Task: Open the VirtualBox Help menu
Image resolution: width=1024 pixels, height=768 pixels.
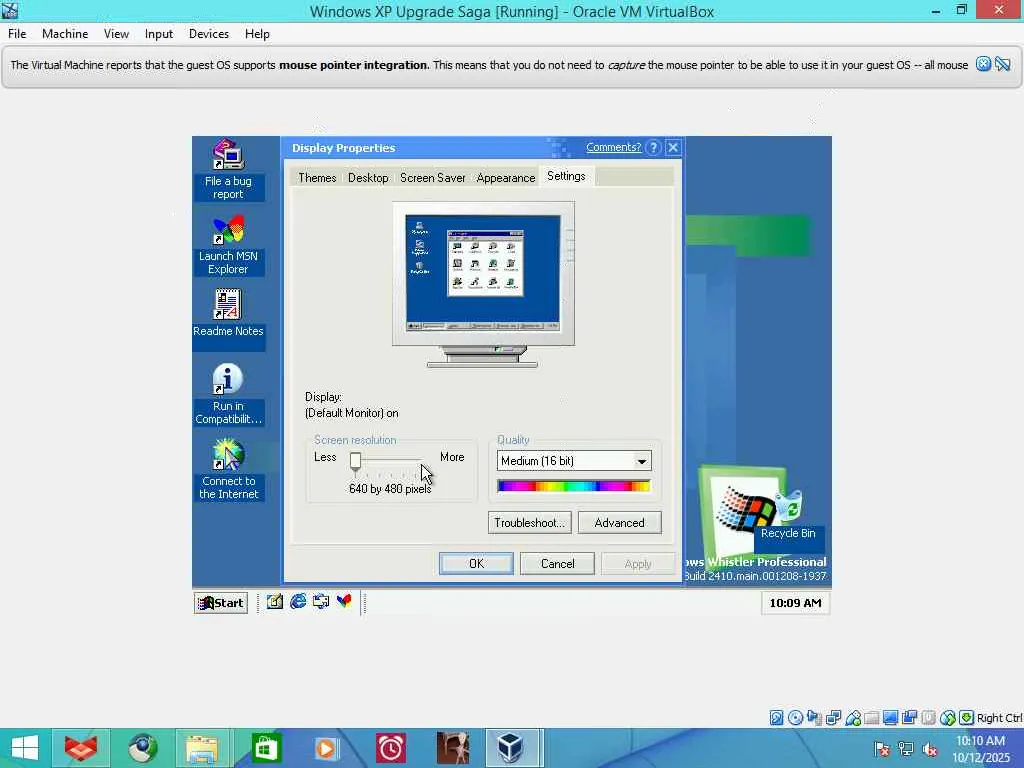Action: pos(257,34)
